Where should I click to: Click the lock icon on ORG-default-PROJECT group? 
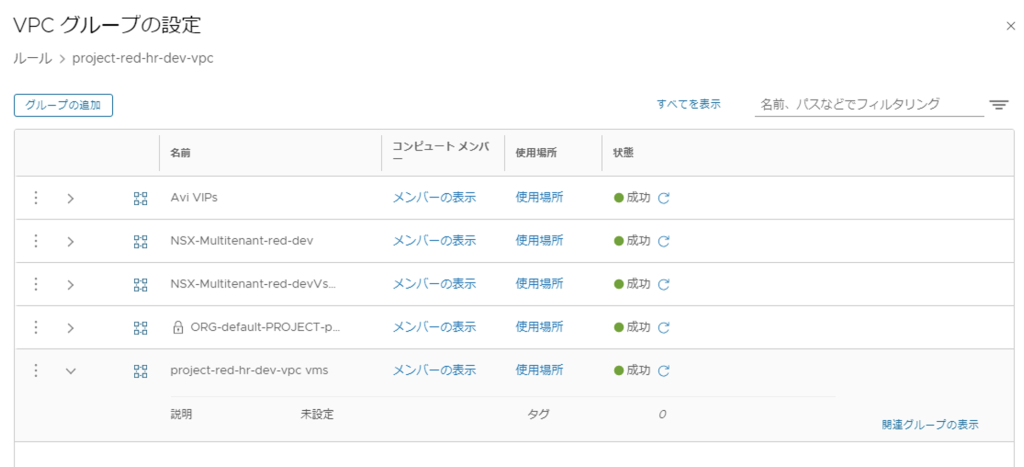click(x=178, y=327)
